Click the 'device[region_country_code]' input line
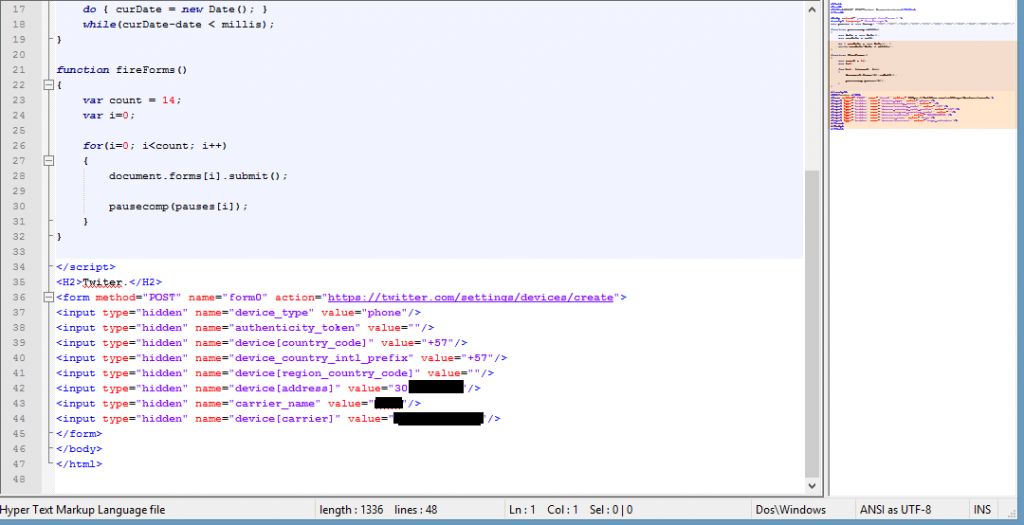This screenshot has height=525, width=1024. (275, 374)
